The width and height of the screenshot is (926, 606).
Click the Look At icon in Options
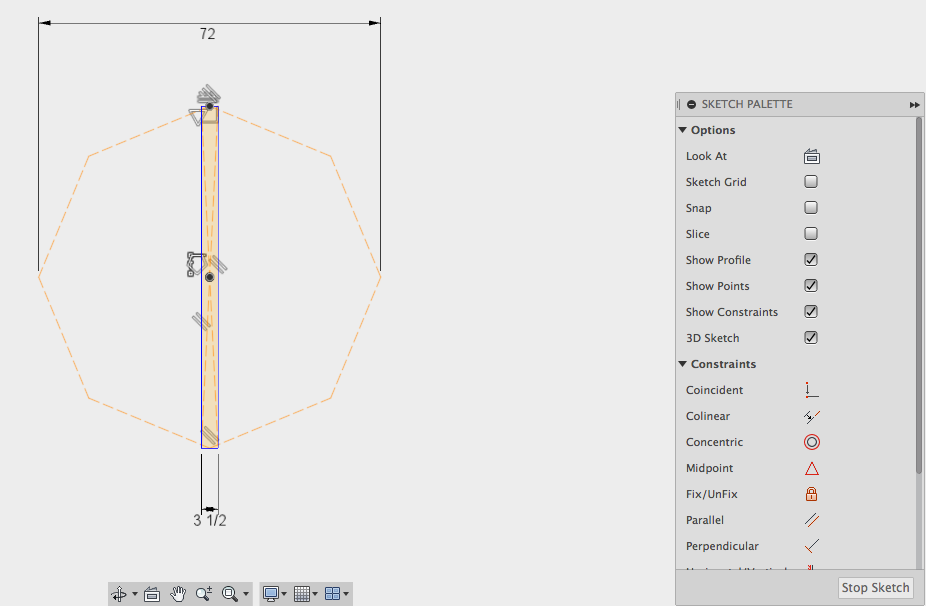[x=811, y=155]
